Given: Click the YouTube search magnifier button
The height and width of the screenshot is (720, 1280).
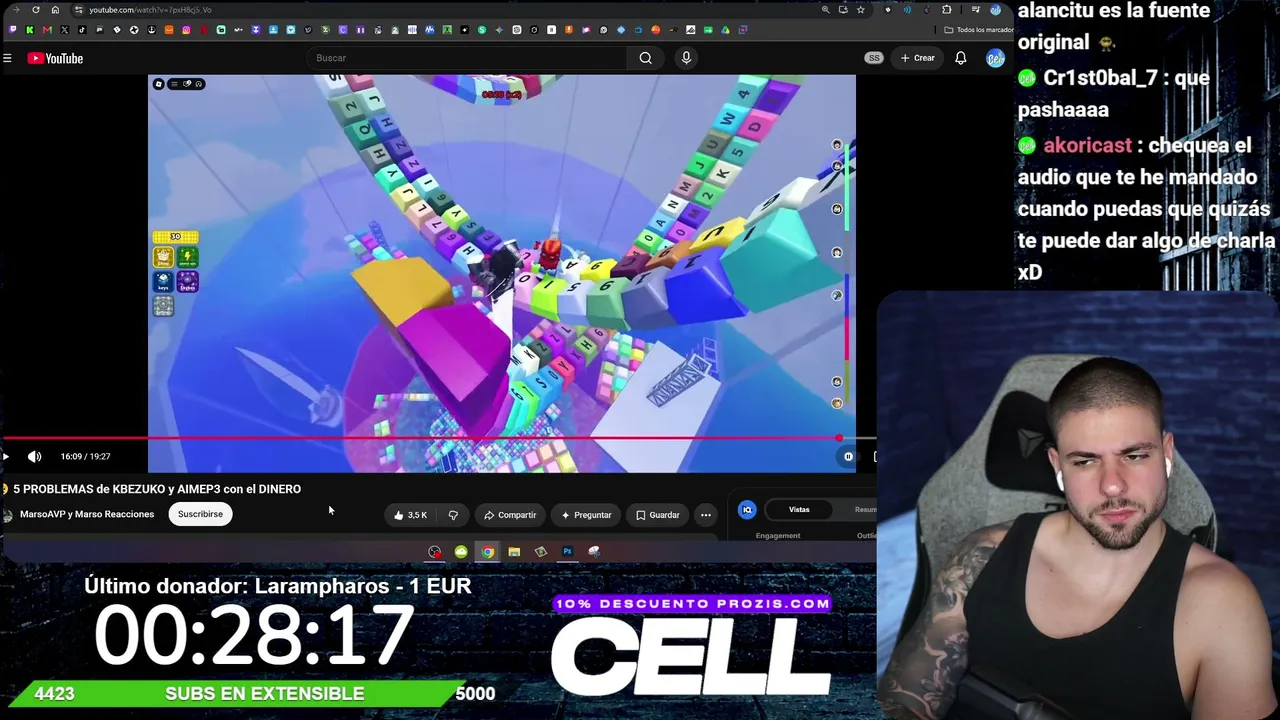Looking at the screenshot, I should [x=646, y=58].
